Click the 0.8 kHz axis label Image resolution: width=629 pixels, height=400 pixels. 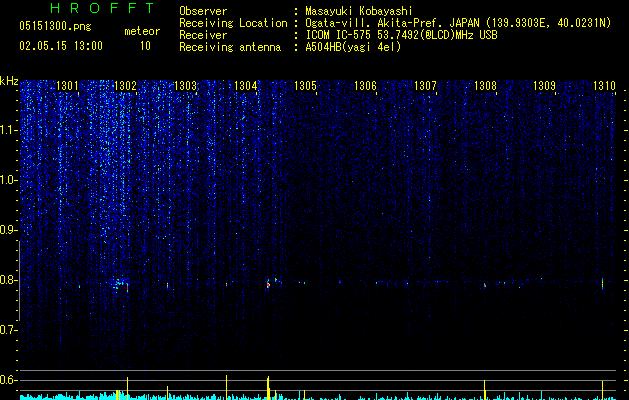click(x=9, y=280)
